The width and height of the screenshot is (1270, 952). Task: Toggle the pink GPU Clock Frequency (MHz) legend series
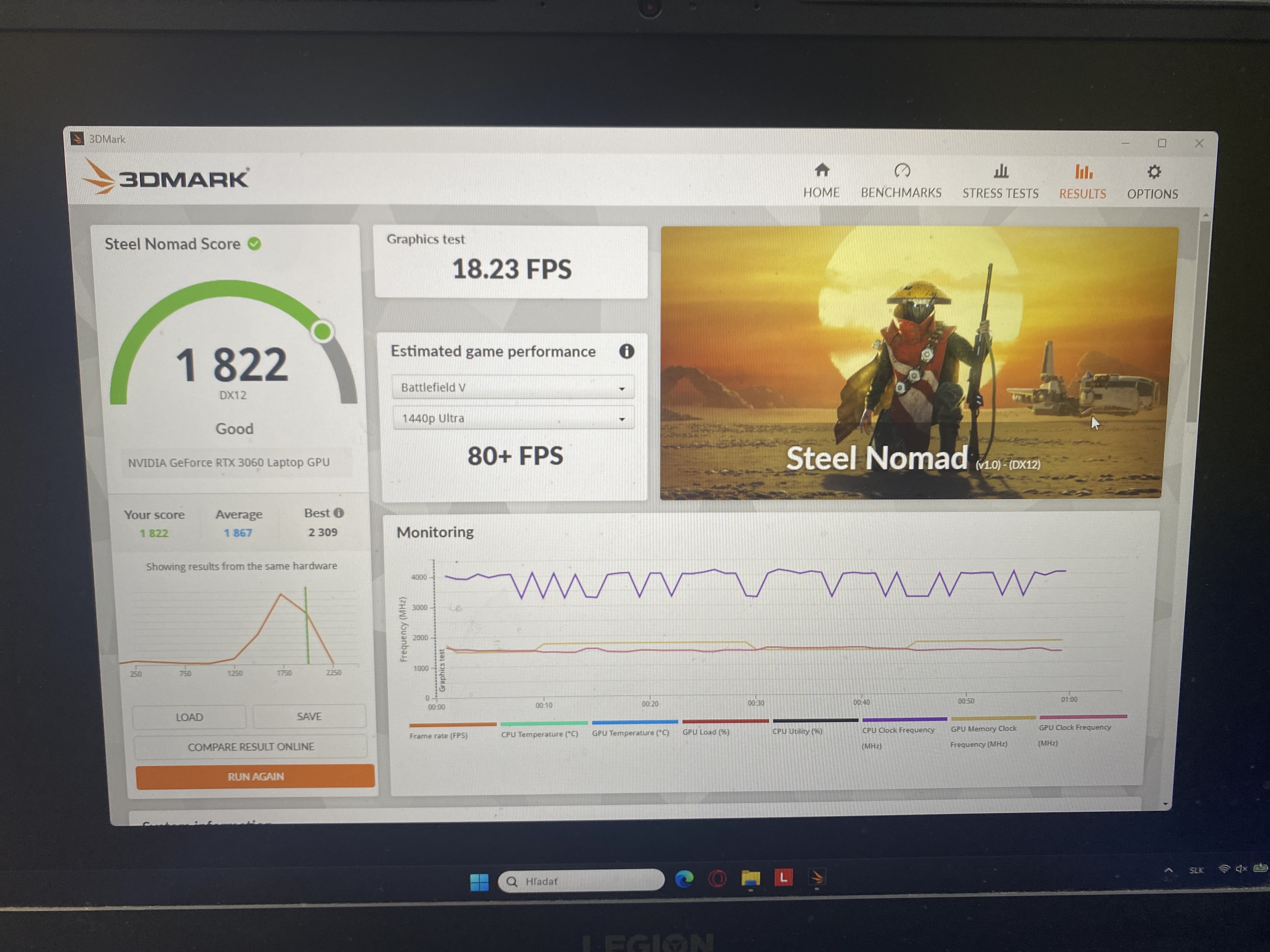click(1083, 731)
